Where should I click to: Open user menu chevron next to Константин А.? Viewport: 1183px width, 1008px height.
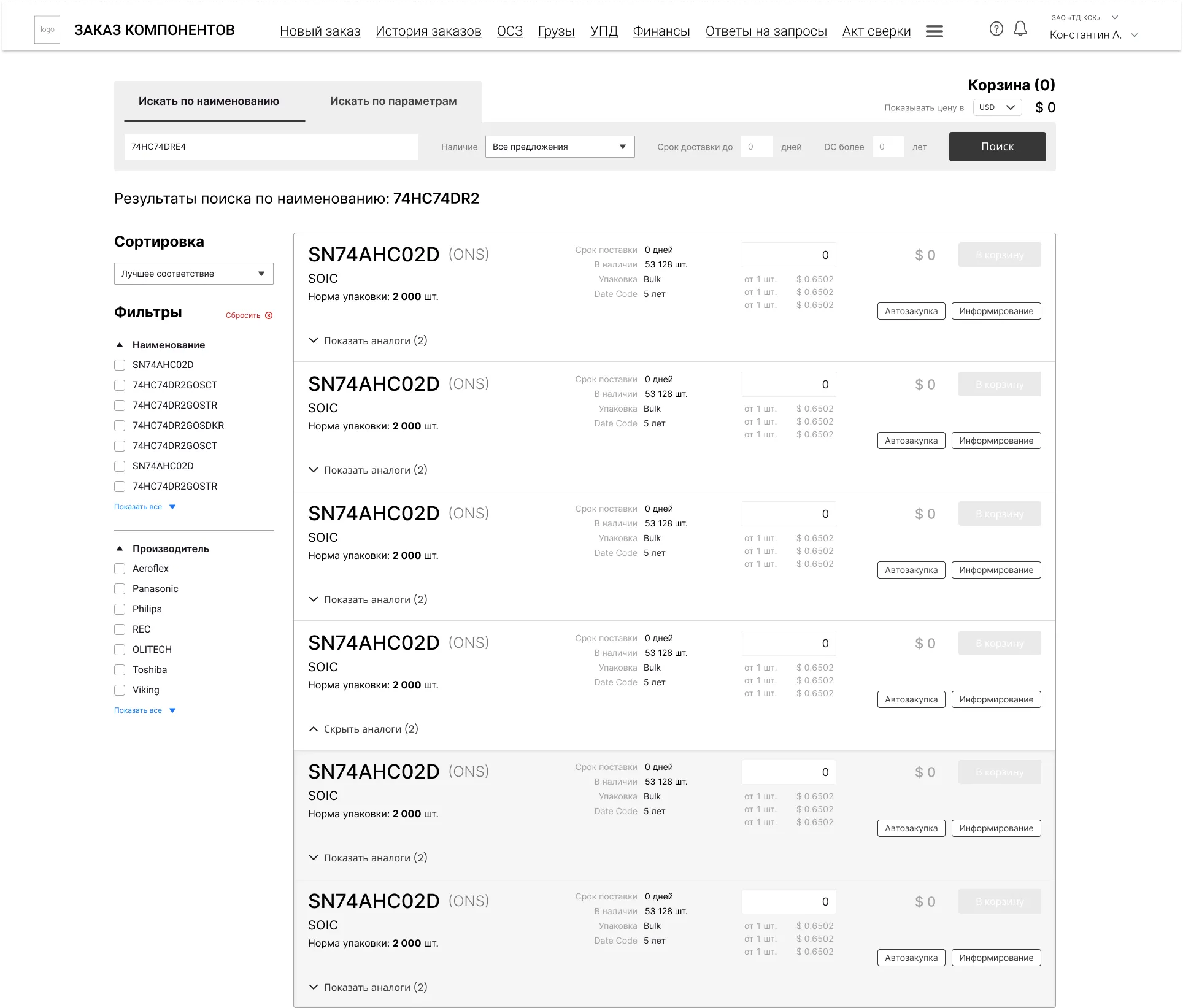(x=1135, y=35)
